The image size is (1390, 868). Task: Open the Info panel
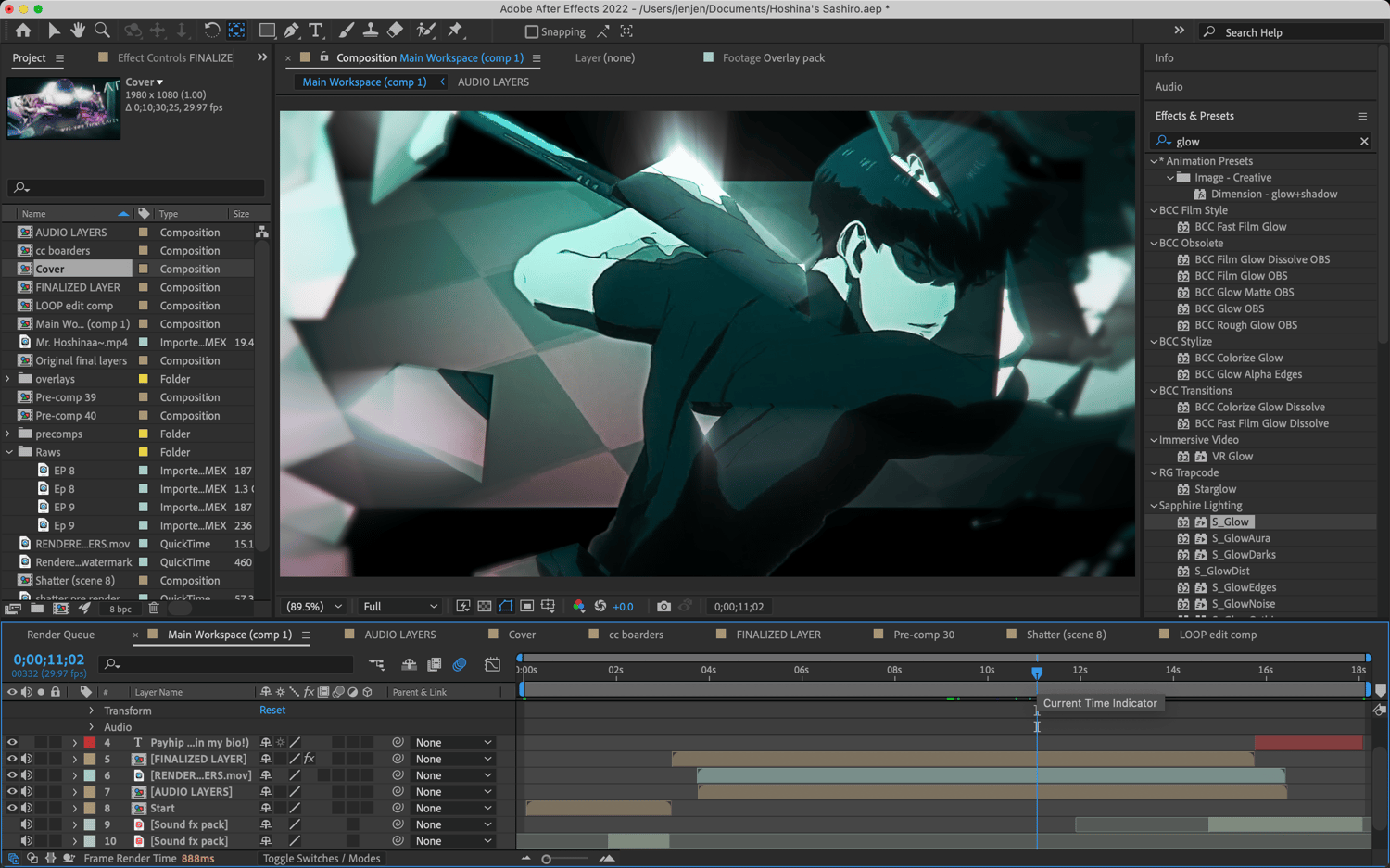pyautogui.click(x=1165, y=57)
